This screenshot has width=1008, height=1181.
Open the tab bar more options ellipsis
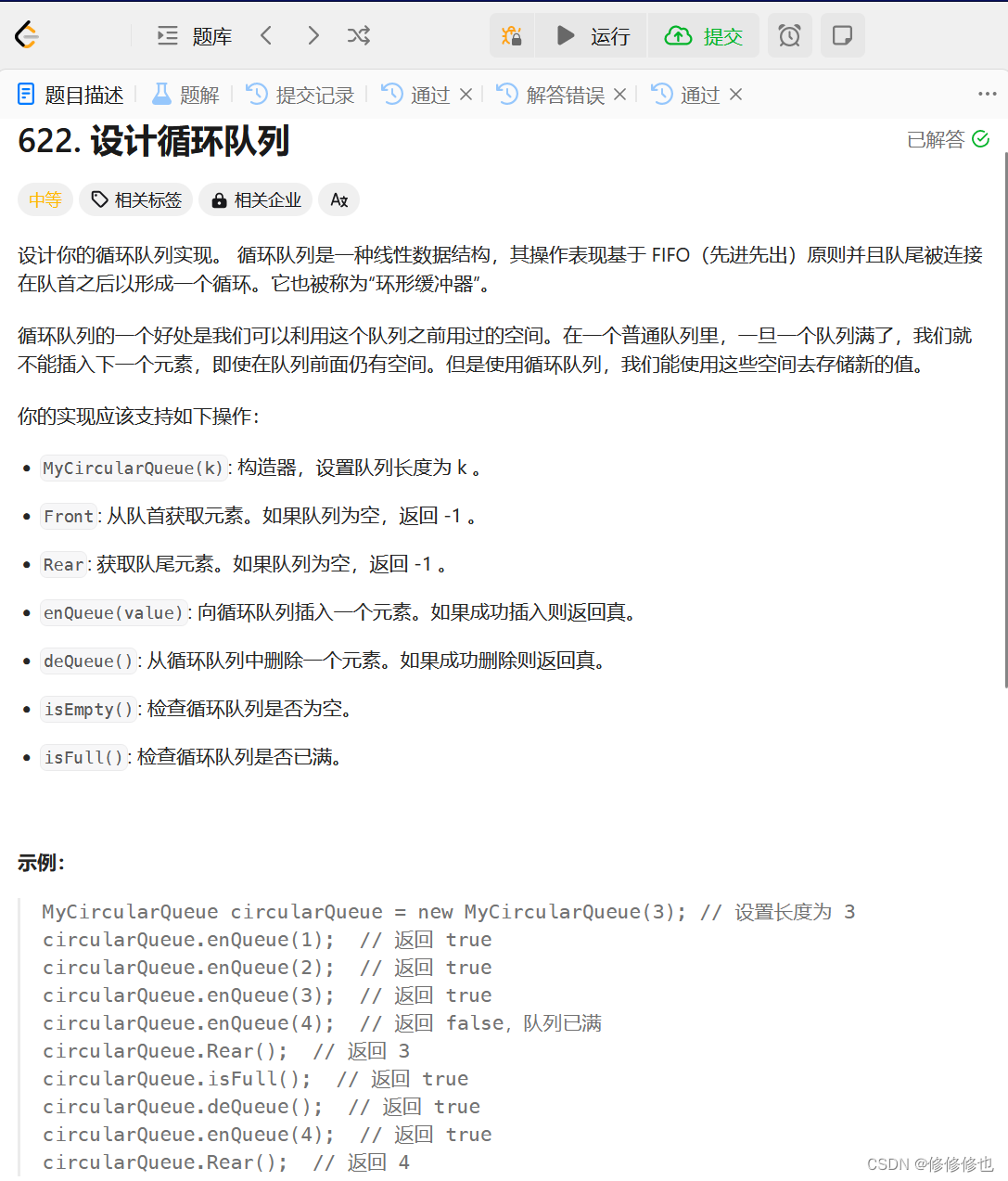(988, 94)
